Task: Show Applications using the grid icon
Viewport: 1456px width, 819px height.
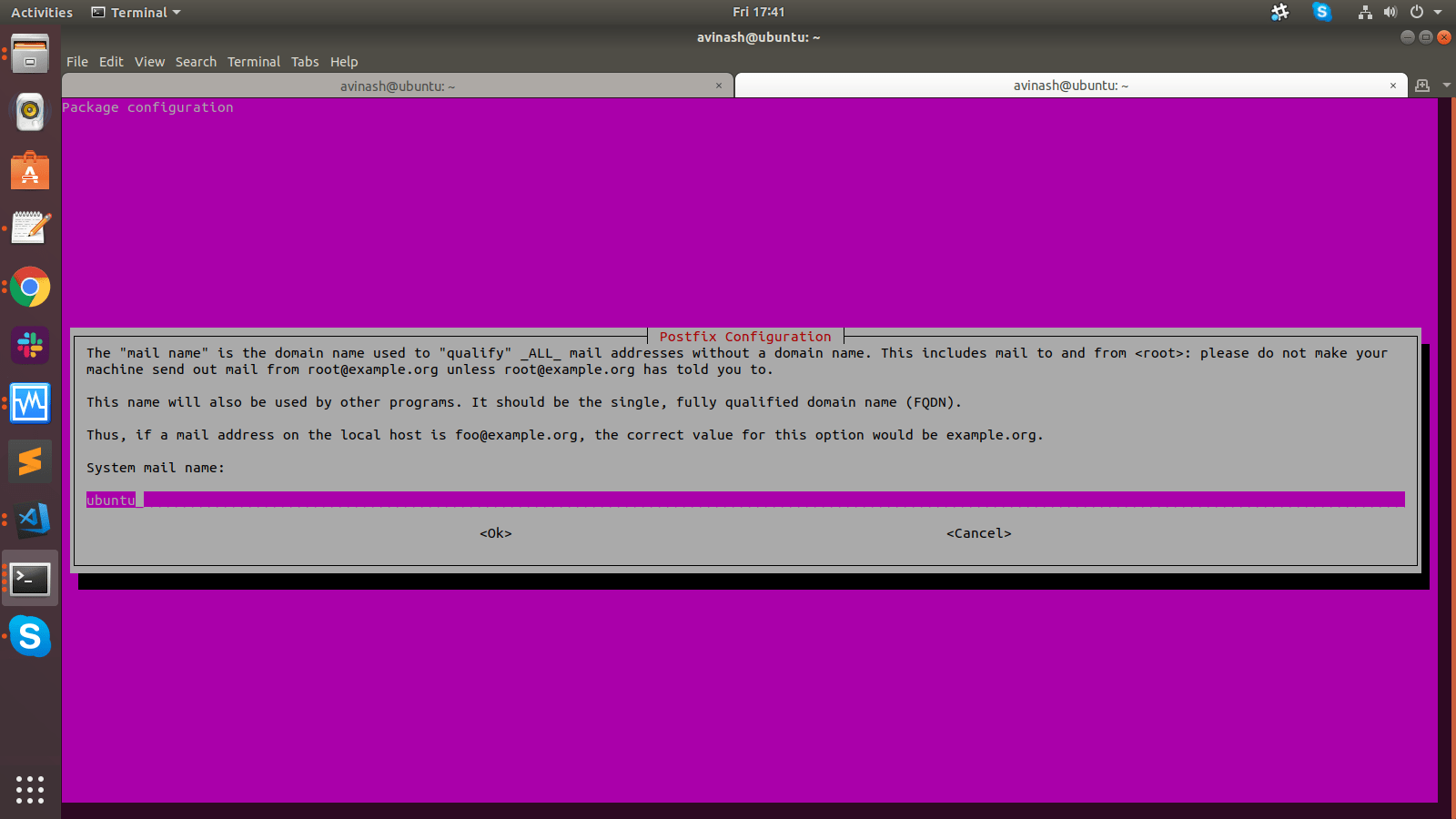Action: point(30,790)
